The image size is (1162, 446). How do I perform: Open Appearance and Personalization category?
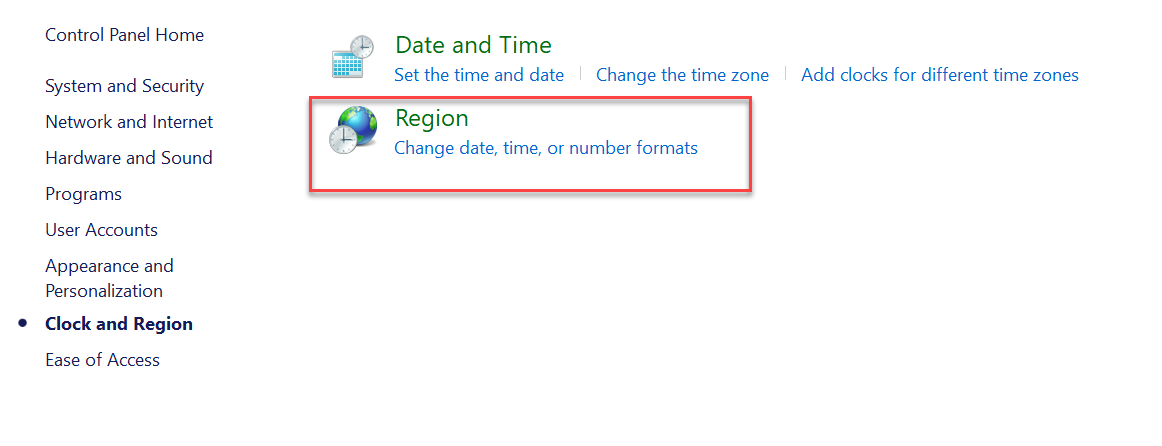tap(110, 278)
